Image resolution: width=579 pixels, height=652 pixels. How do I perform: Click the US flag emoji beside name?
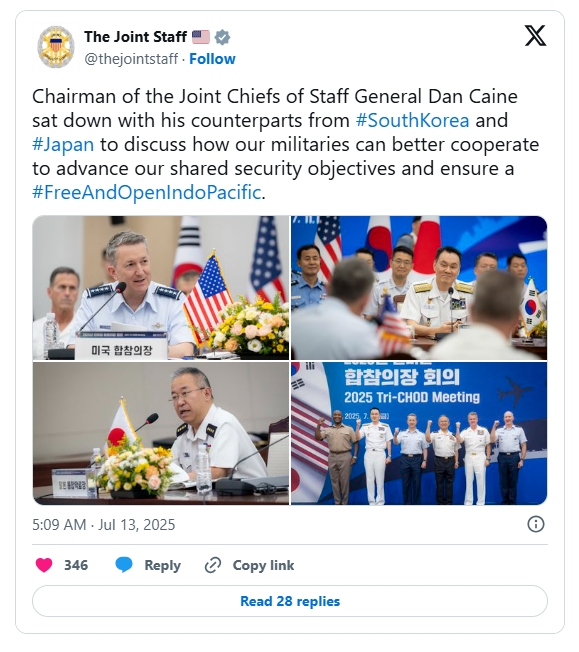(x=200, y=37)
